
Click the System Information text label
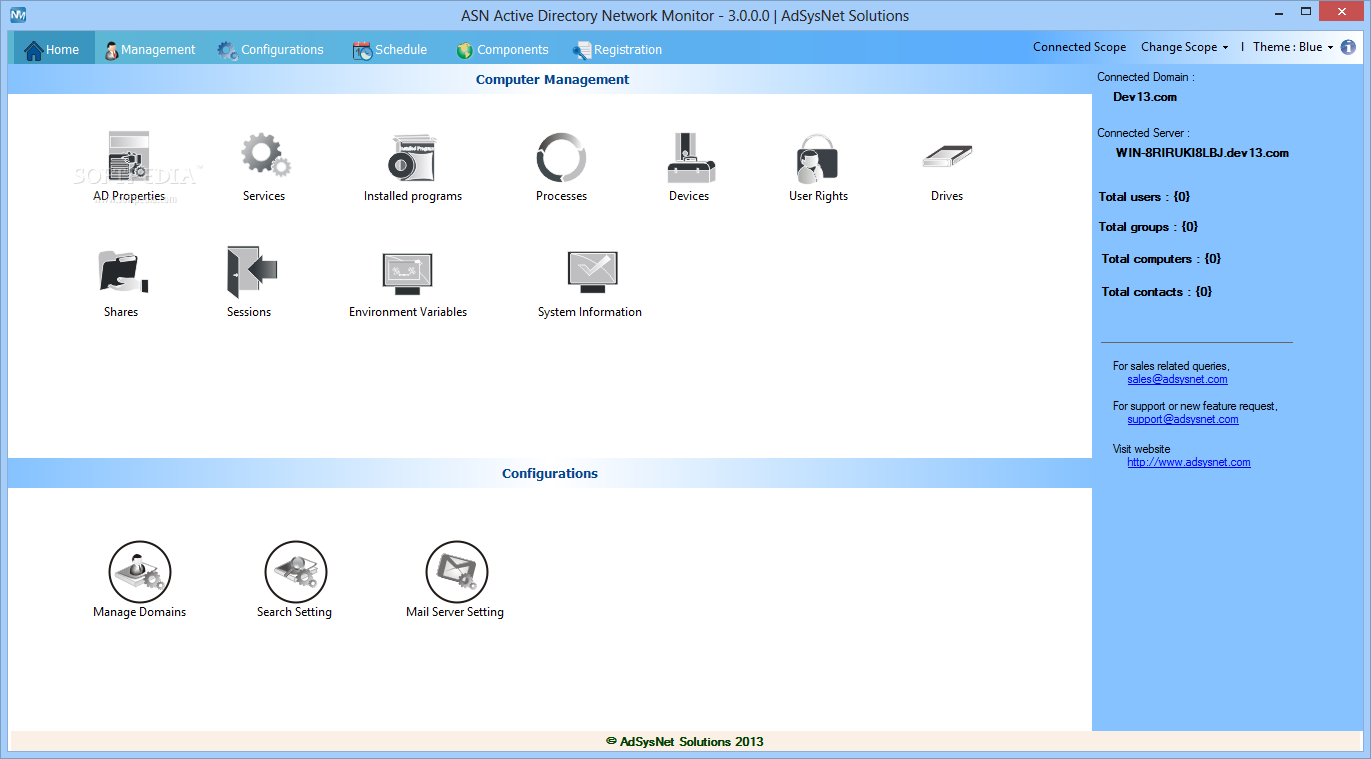point(590,312)
